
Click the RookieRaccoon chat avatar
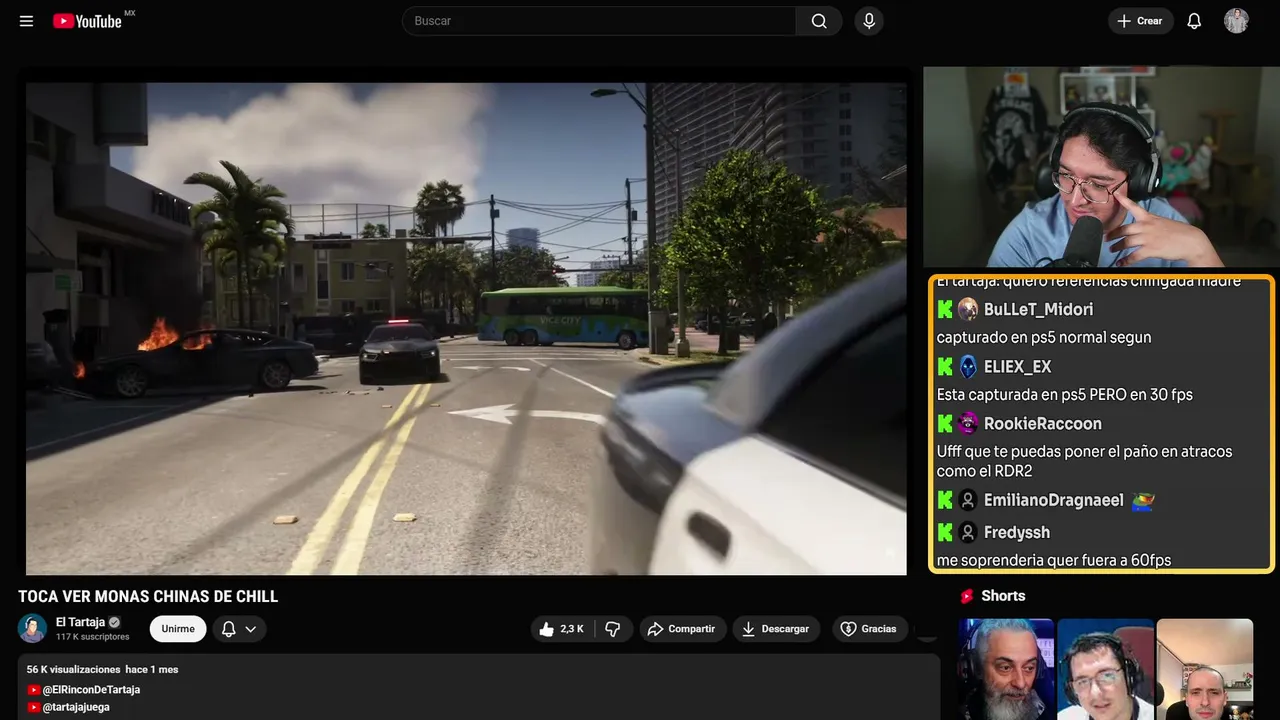[968, 424]
